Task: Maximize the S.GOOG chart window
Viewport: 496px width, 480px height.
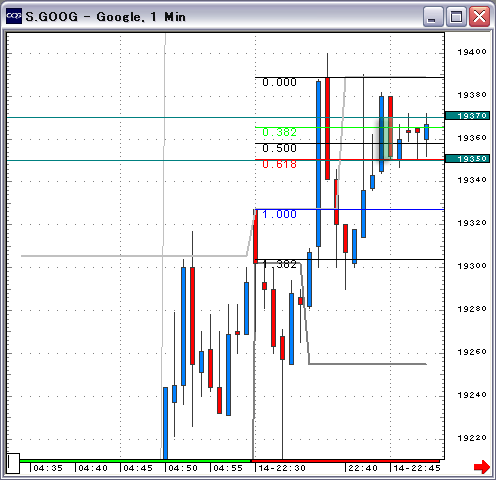Action: pos(456,17)
